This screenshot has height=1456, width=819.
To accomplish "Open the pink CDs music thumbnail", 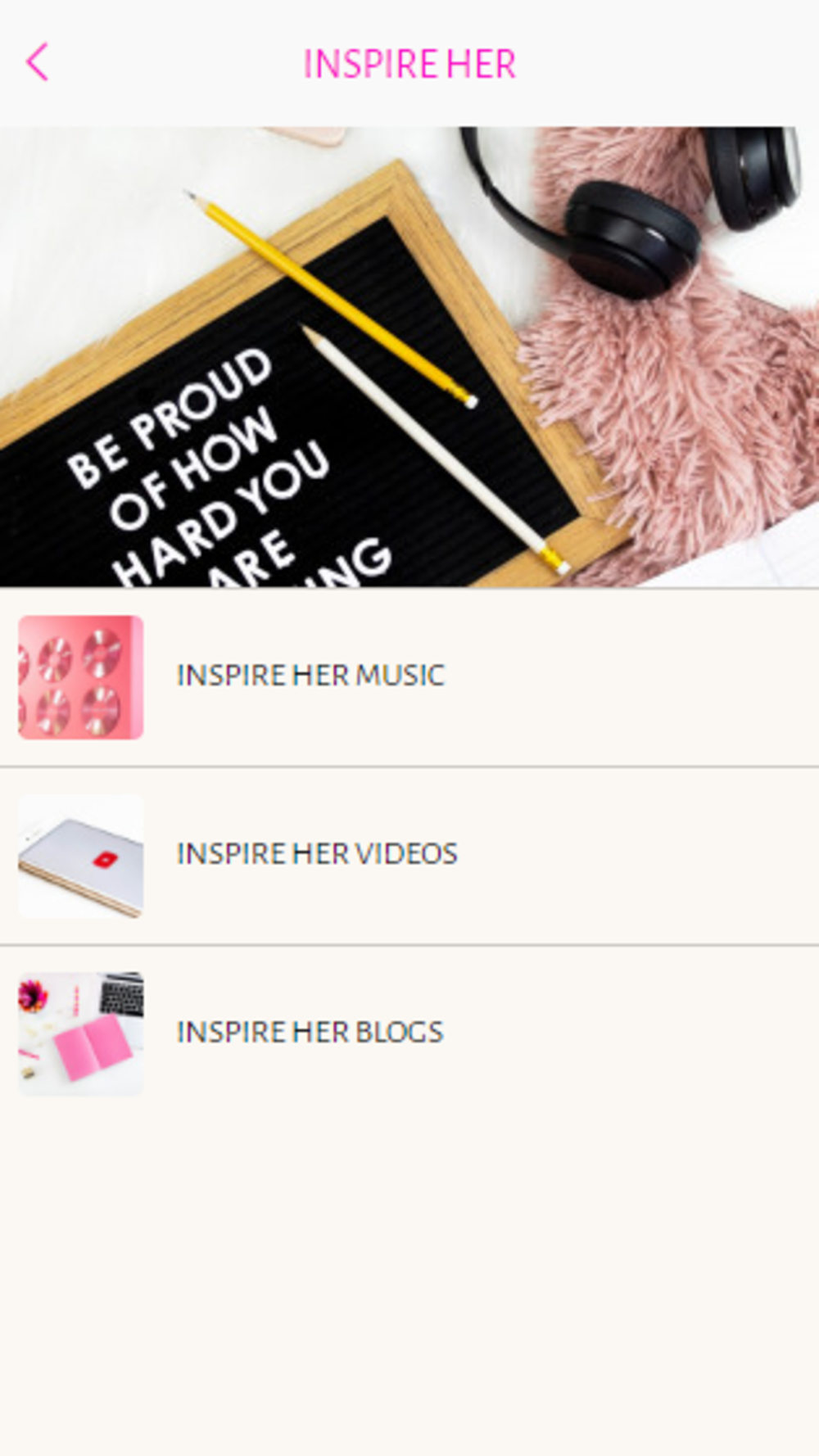I will pos(81,677).
